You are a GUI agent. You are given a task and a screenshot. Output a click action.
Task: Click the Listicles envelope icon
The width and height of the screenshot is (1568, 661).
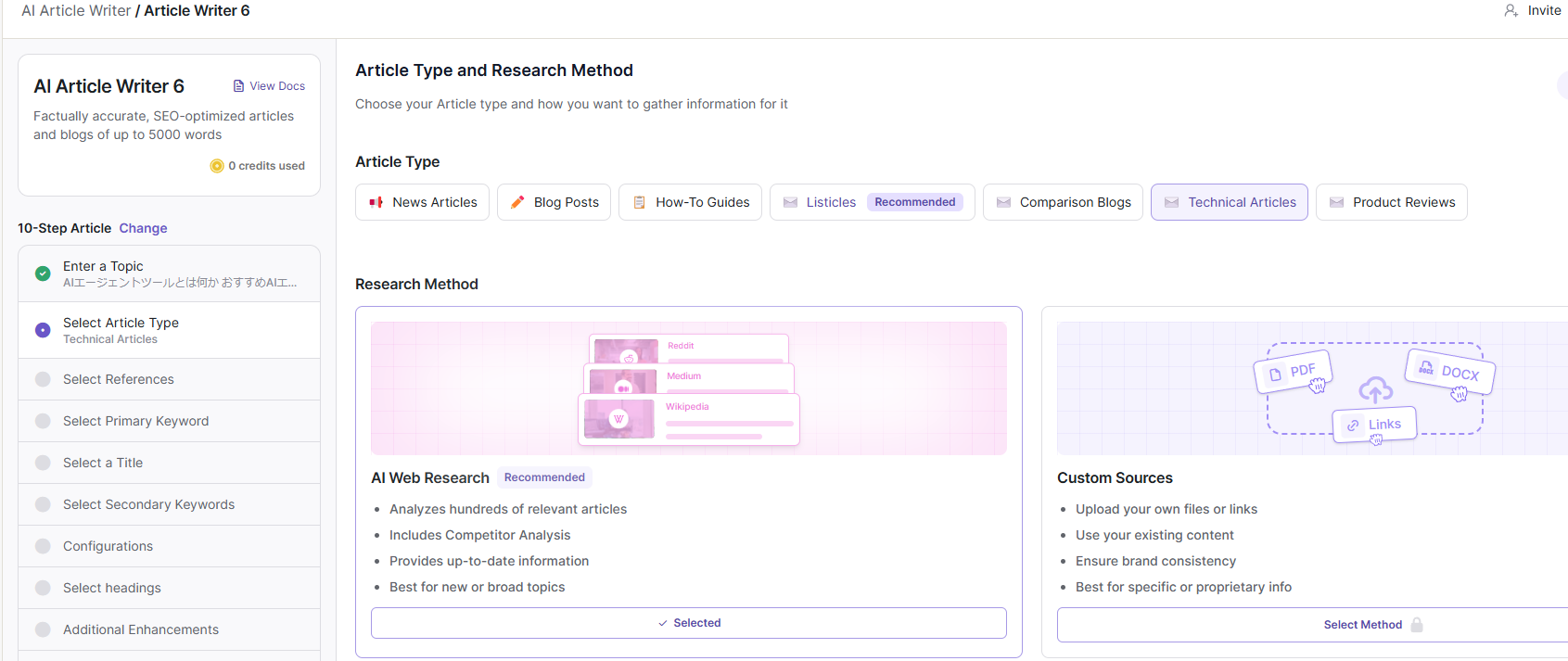point(790,202)
